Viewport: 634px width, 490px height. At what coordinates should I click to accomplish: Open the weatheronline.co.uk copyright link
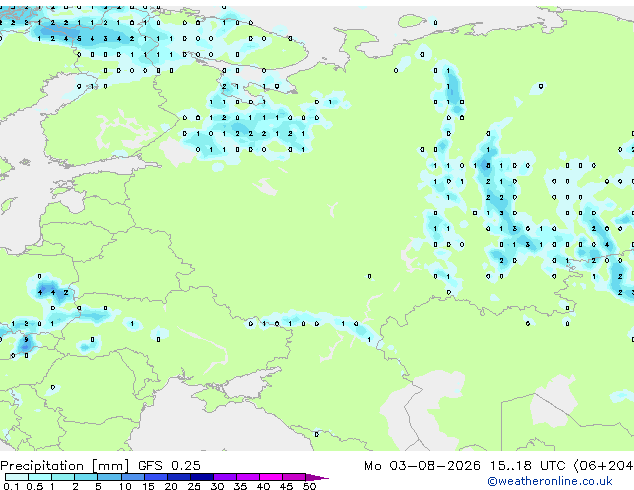[x=550, y=481]
